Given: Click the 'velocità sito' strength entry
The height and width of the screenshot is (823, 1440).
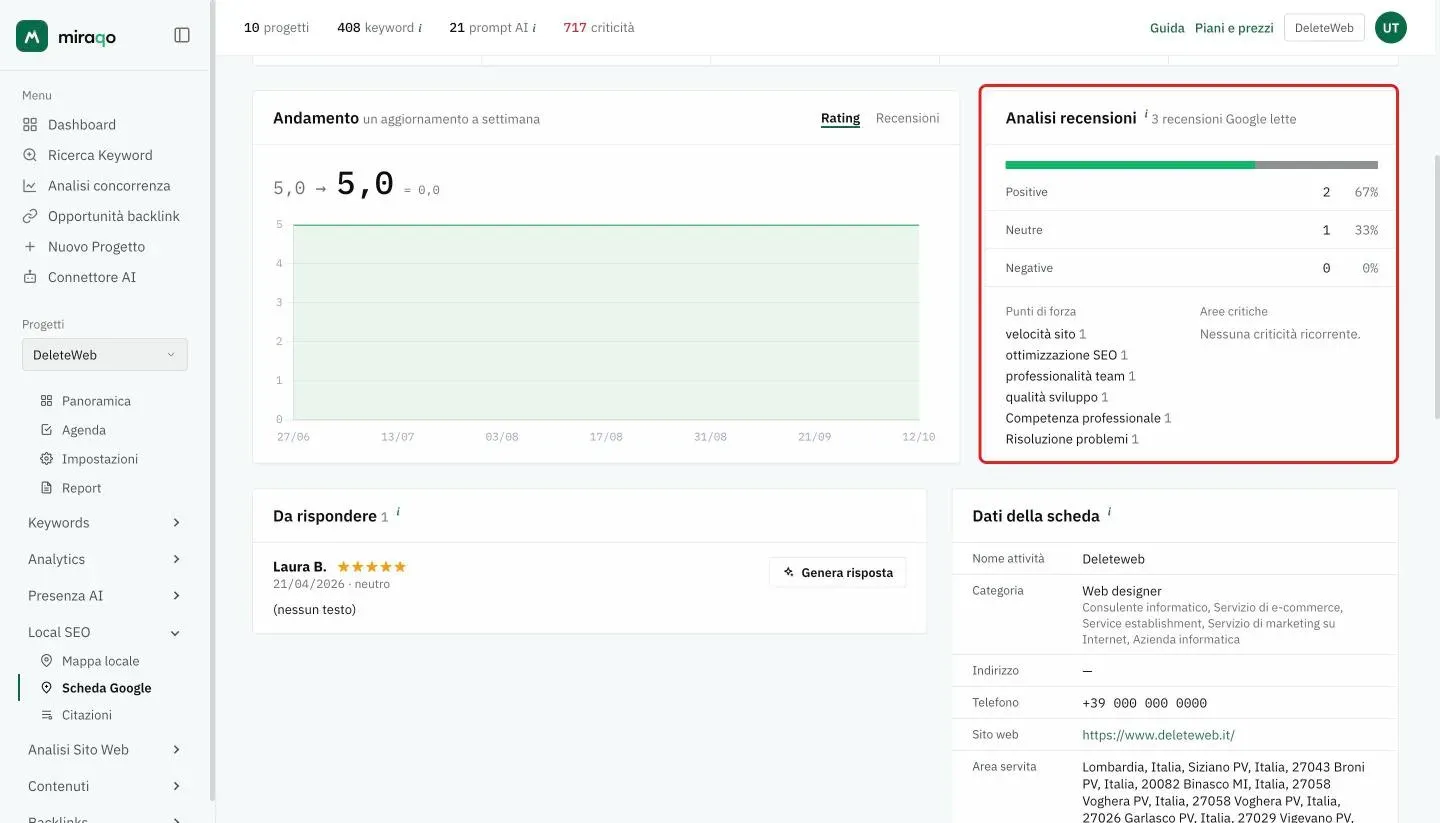Looking at the screenshot, I should coord(1045,334).
